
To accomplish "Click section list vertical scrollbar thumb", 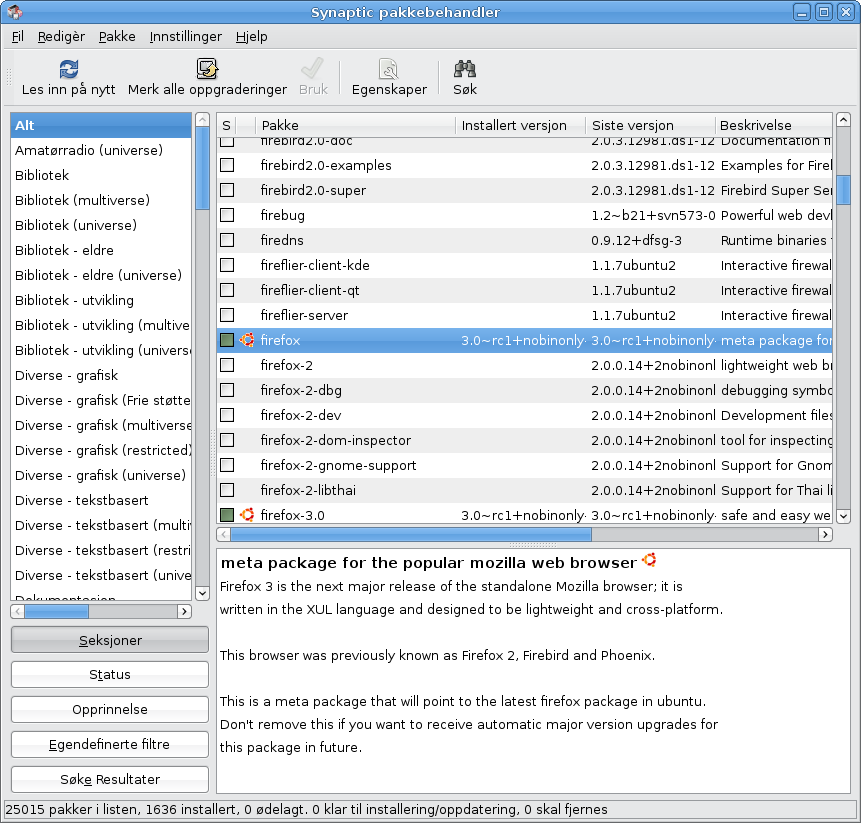I will 202,168.
